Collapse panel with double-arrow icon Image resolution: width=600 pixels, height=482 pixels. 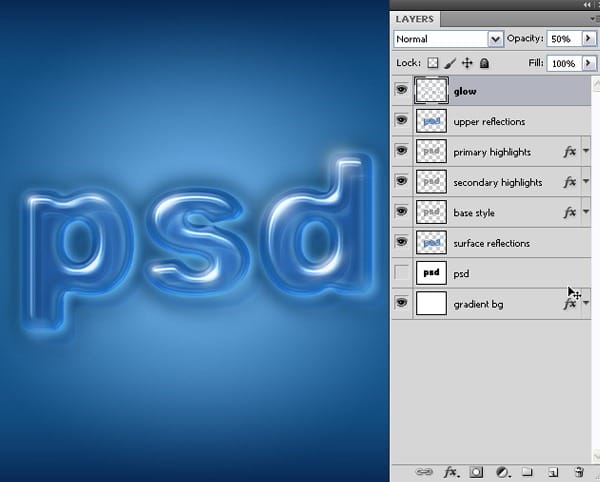pyautogui.click(x=587, y=5)
